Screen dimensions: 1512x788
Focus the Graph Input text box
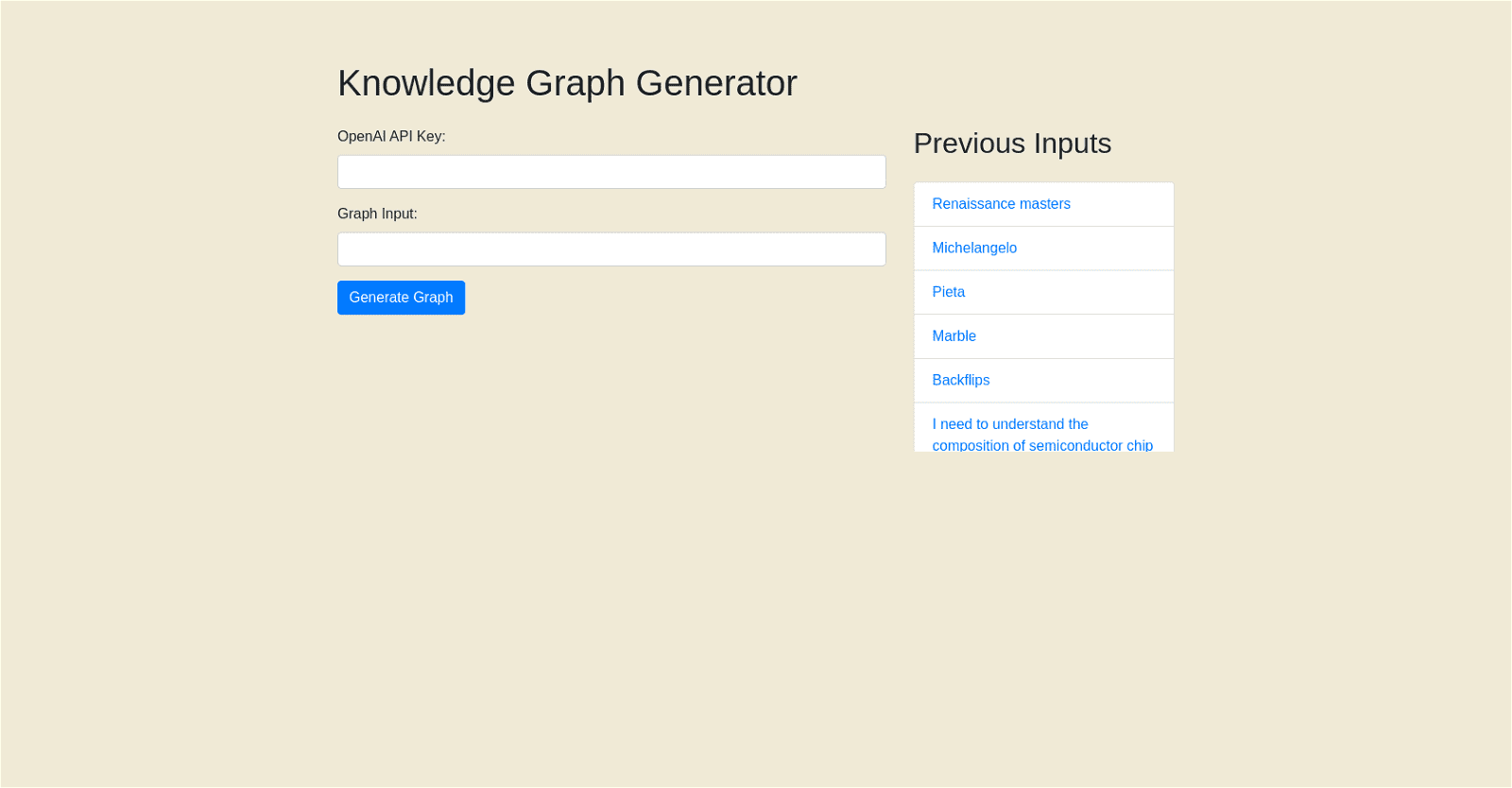pos(611,249)
